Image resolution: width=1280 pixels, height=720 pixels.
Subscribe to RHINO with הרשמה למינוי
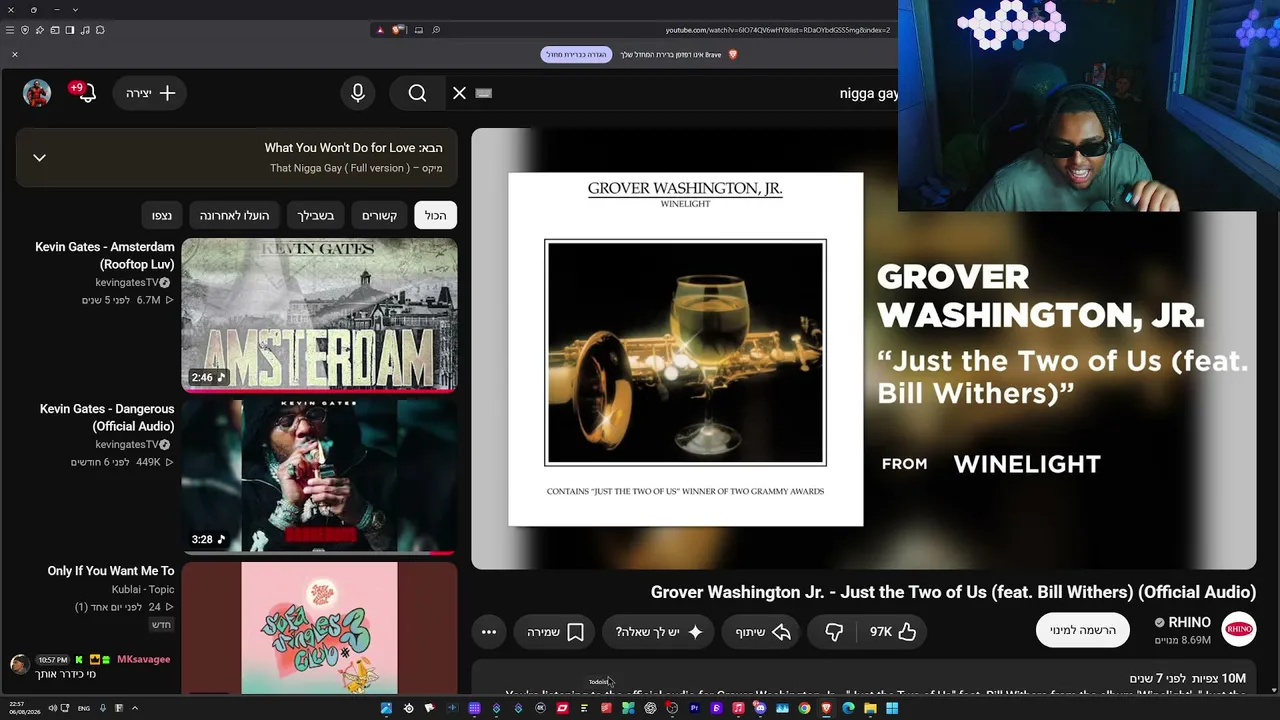point(1083,630)
